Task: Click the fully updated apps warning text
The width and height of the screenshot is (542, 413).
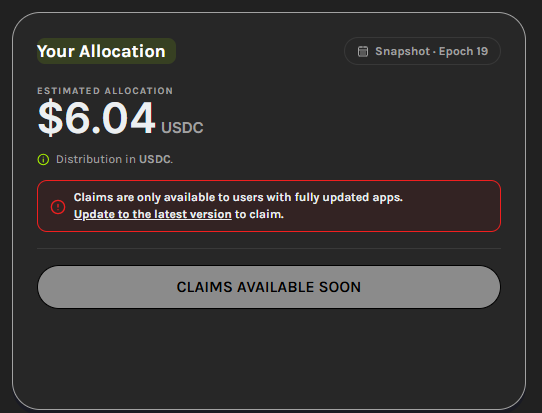Action: 238,197
